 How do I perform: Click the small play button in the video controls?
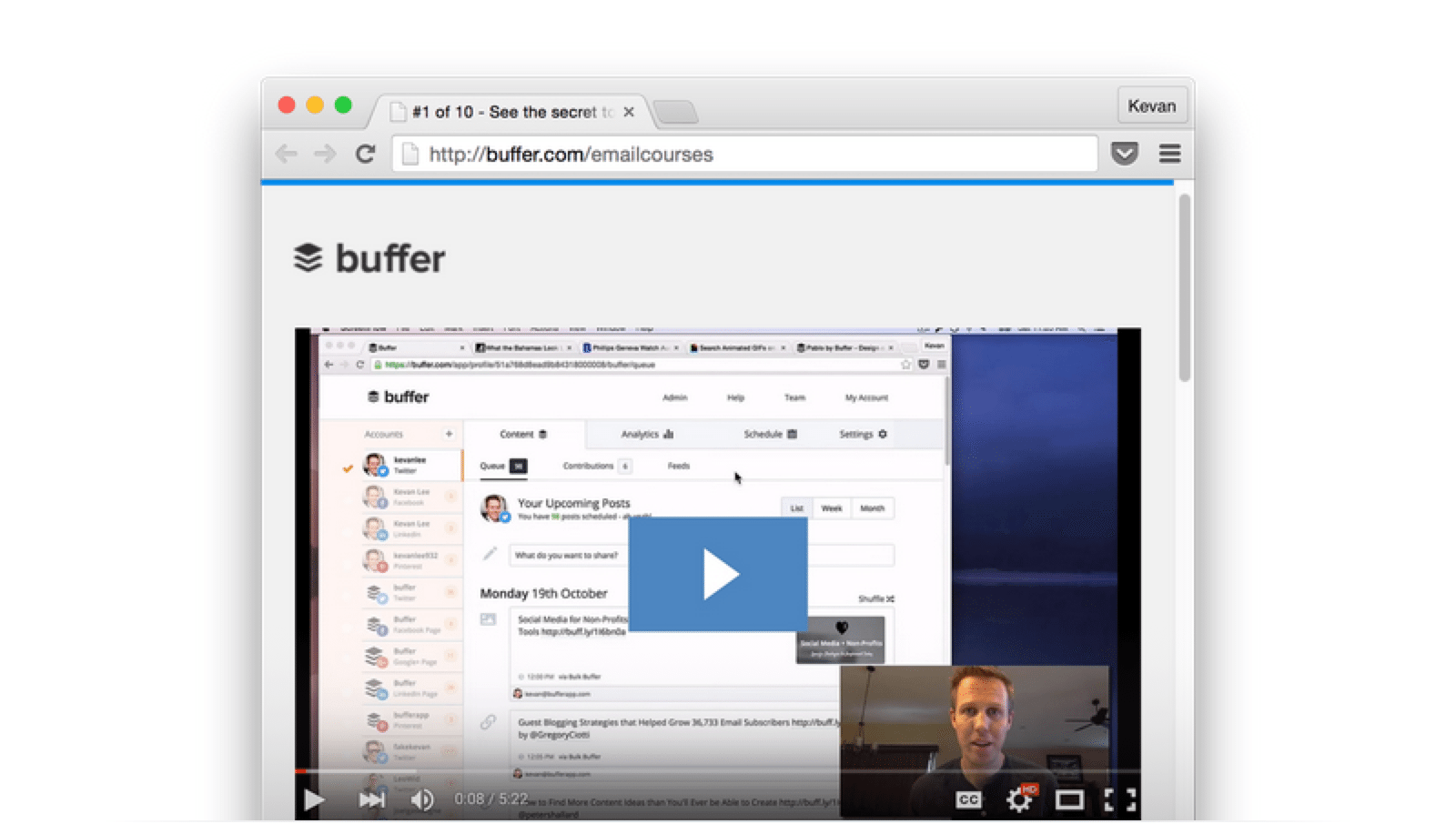coord(314,799)
